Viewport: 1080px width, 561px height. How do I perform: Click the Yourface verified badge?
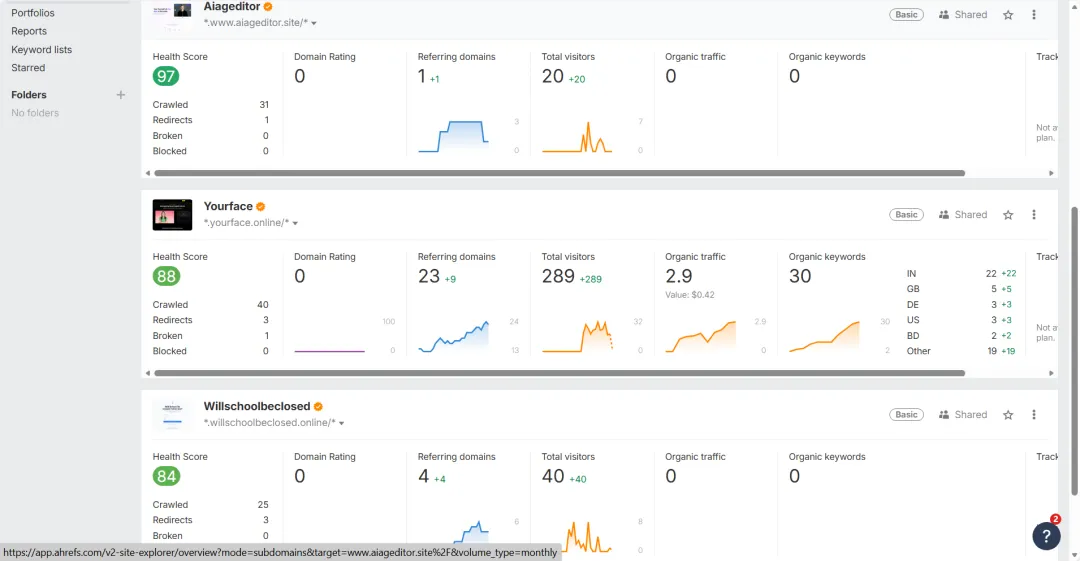[x=260, y=207]
